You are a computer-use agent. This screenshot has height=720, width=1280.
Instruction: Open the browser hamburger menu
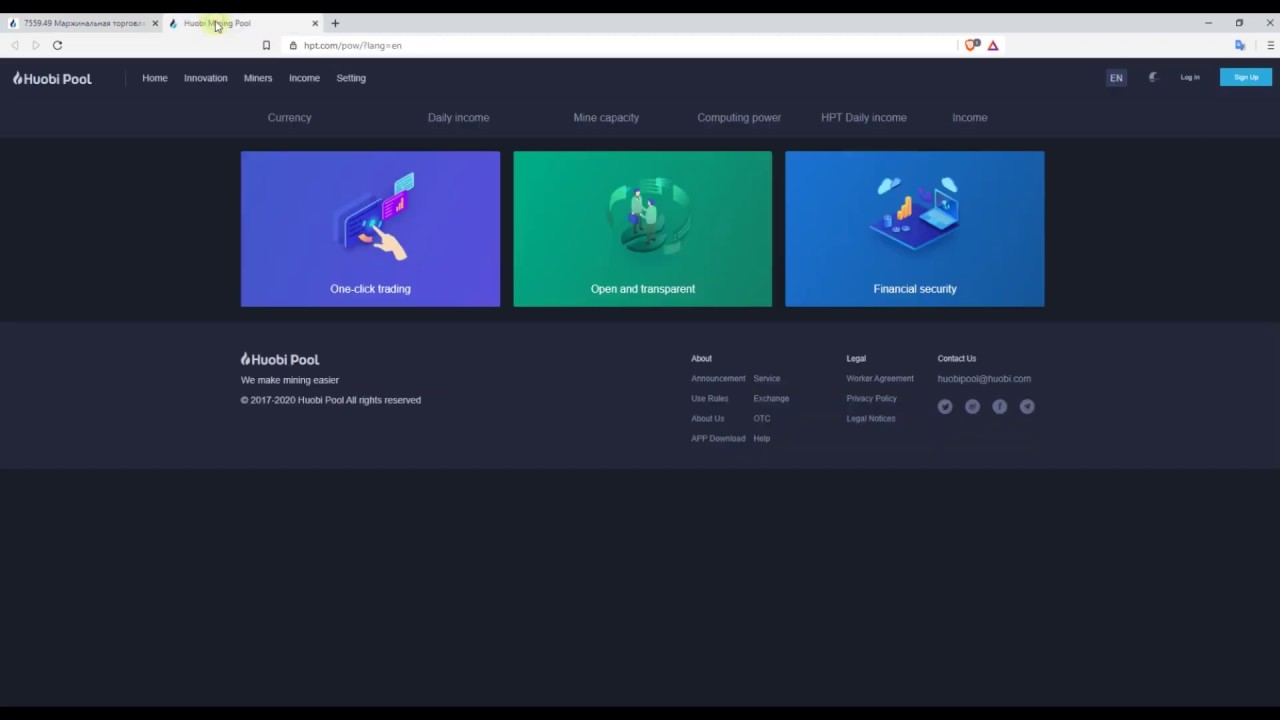[1271, 45]
